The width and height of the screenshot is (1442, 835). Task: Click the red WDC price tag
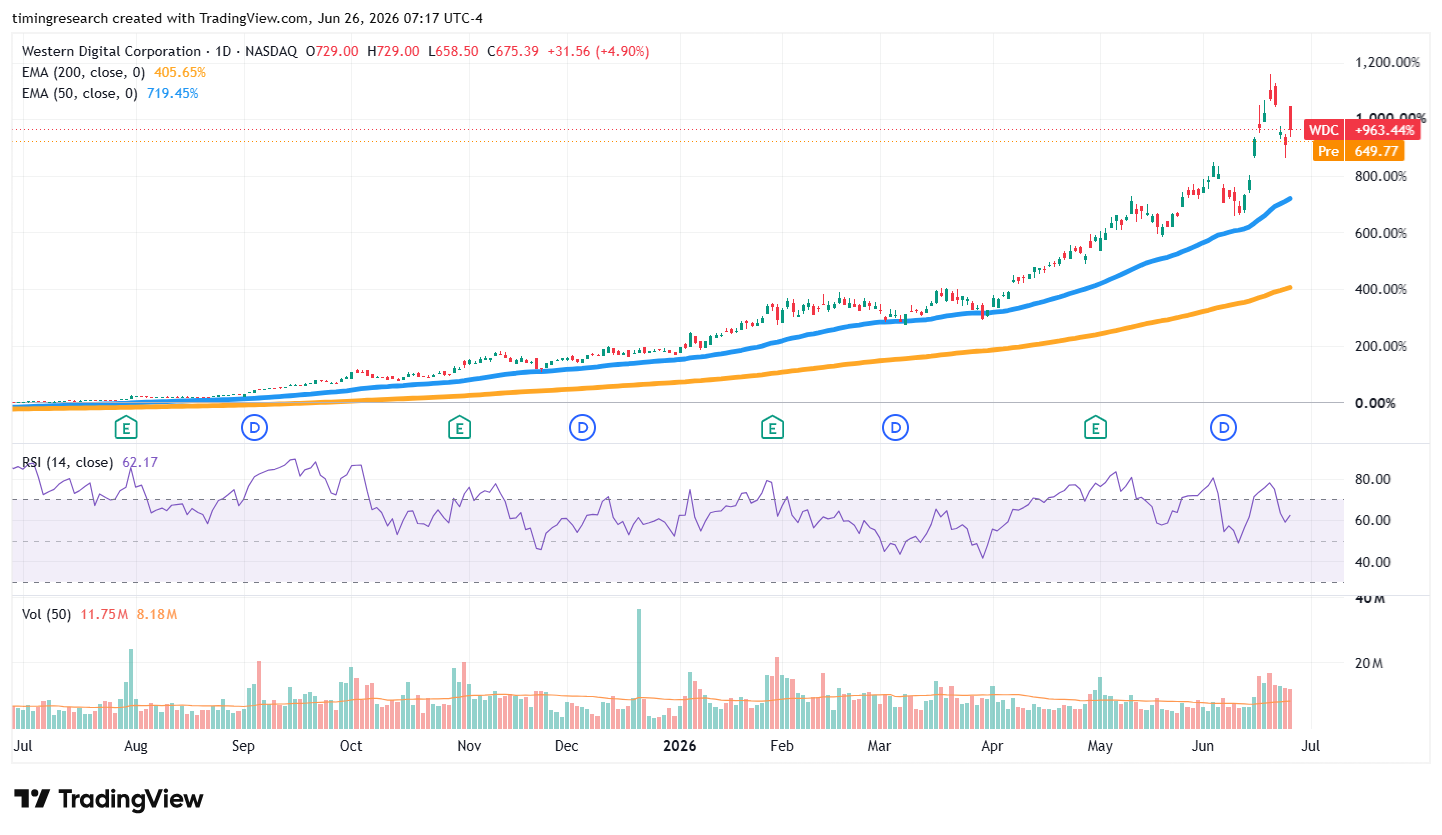1324,130
